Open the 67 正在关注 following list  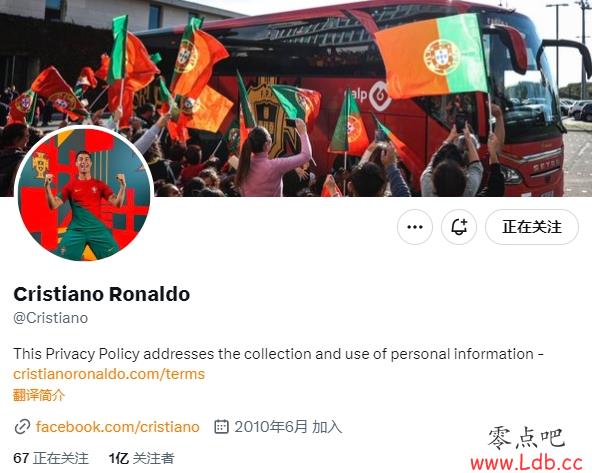[x=51, y=458]
